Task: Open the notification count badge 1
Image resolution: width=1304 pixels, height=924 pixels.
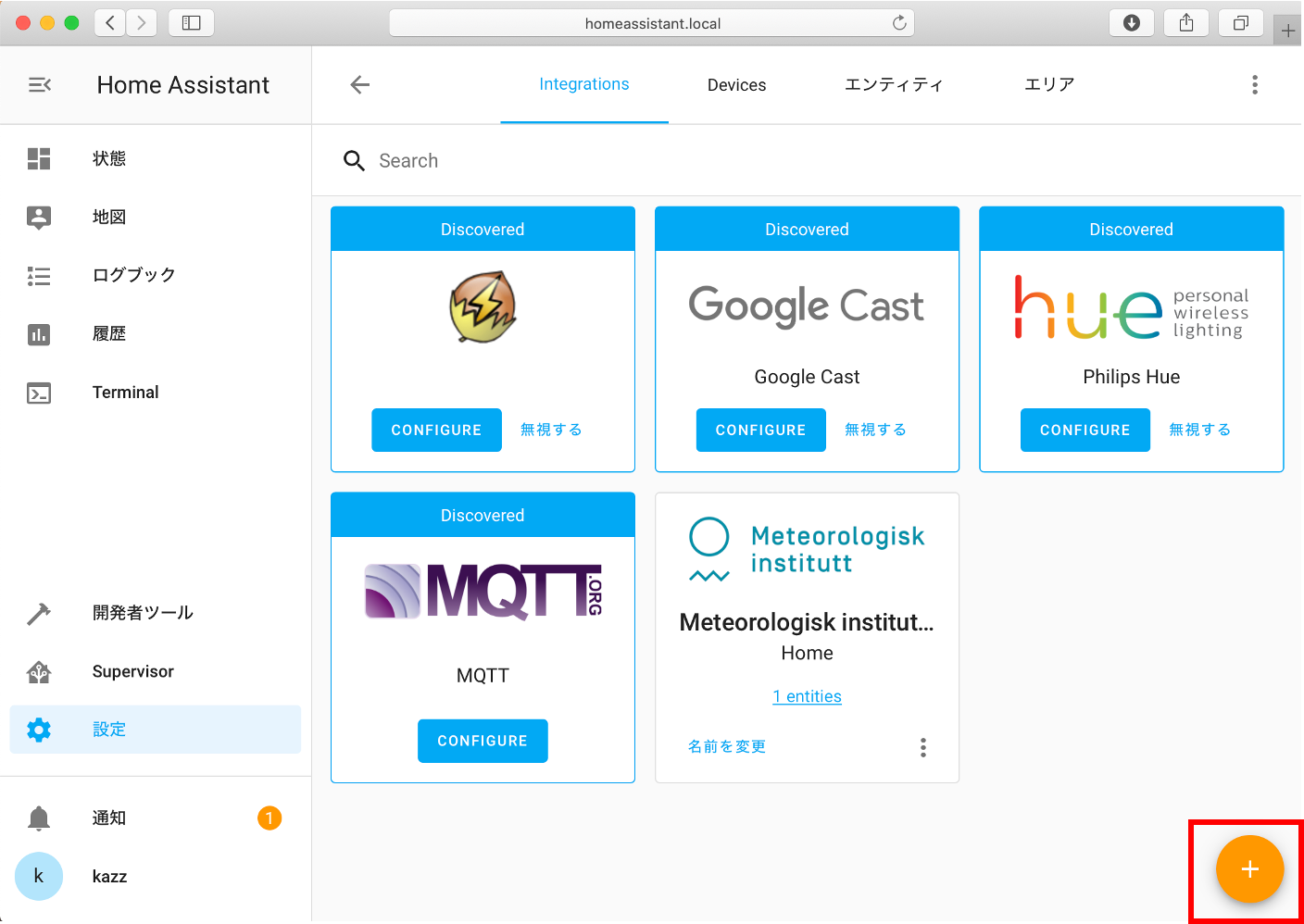Action: 270,818
